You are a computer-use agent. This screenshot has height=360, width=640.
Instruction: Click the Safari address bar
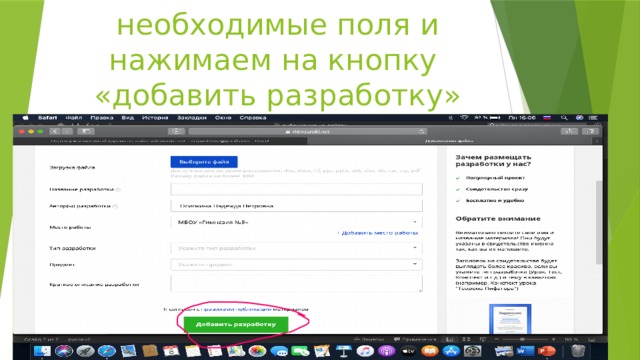click(x=307, y=131)
